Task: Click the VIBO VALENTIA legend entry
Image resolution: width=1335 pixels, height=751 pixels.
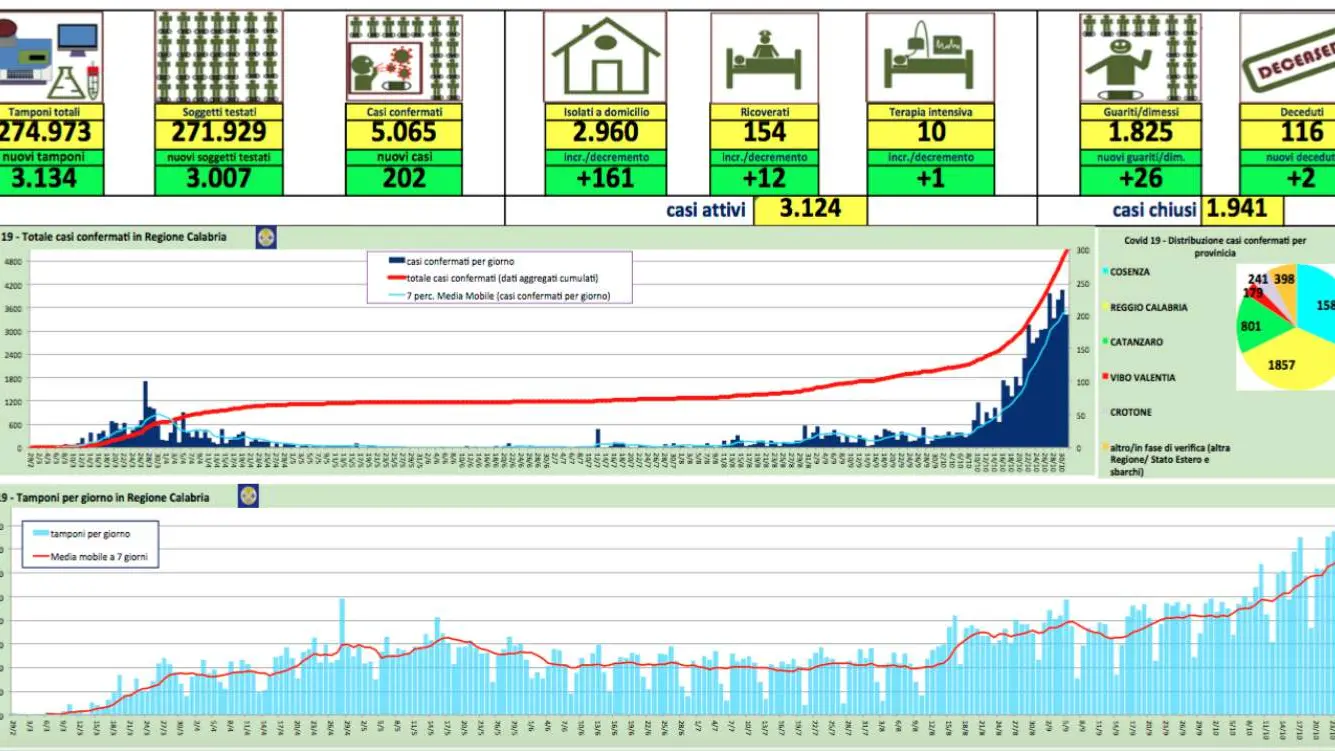Action: coord(1141,378)
